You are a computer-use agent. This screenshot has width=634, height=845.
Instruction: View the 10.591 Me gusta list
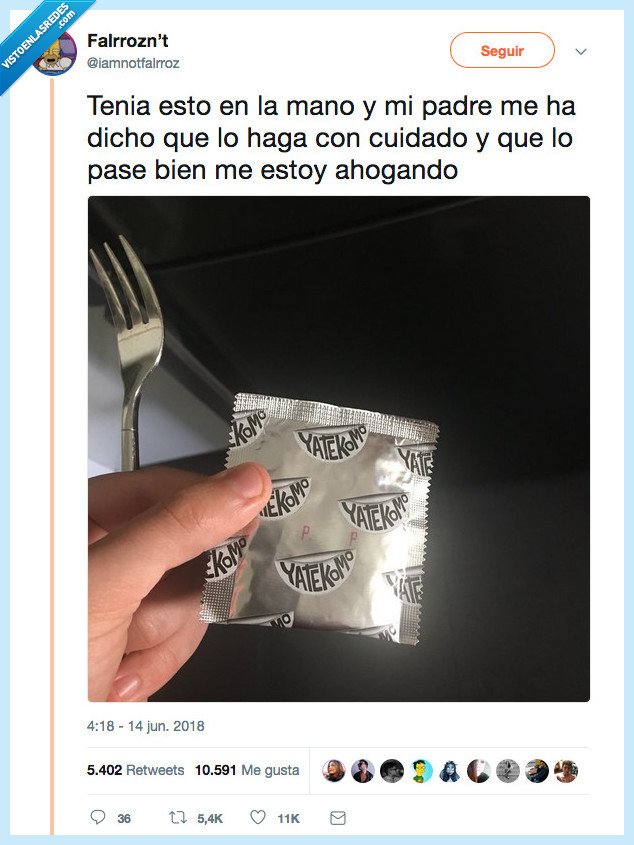[247, 770]
